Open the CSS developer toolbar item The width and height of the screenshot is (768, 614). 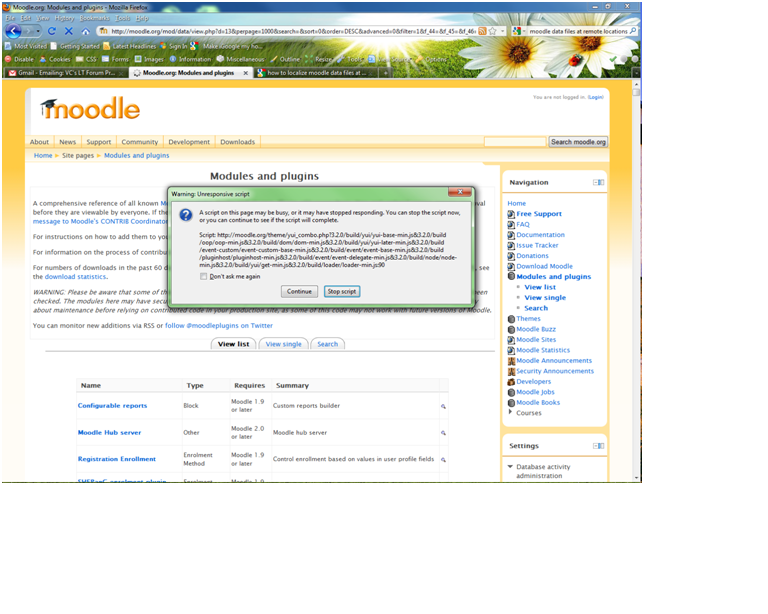point(86,59)
